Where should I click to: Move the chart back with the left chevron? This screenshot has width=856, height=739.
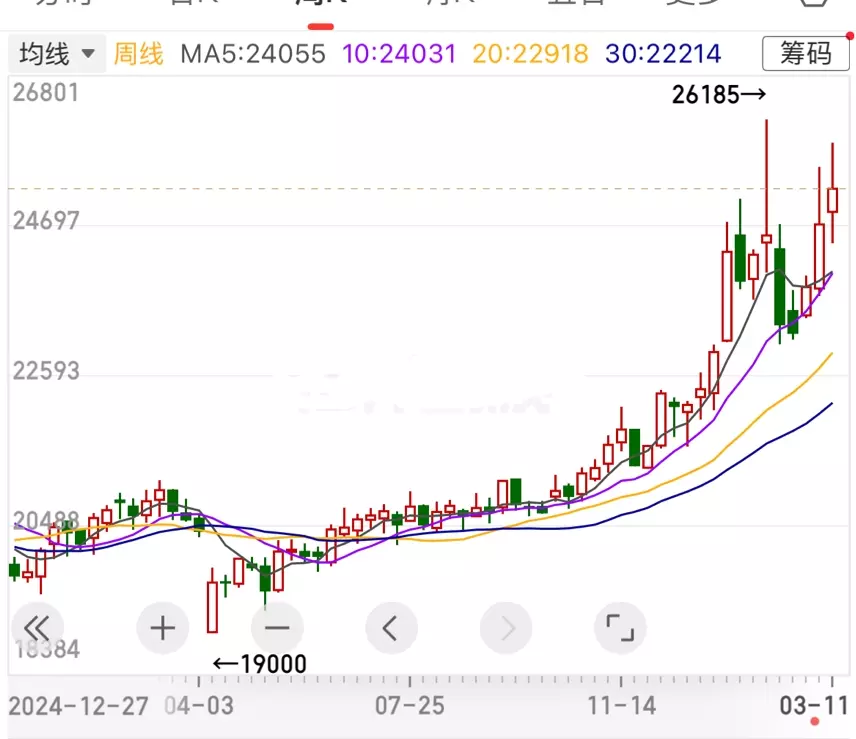(391, 628)
